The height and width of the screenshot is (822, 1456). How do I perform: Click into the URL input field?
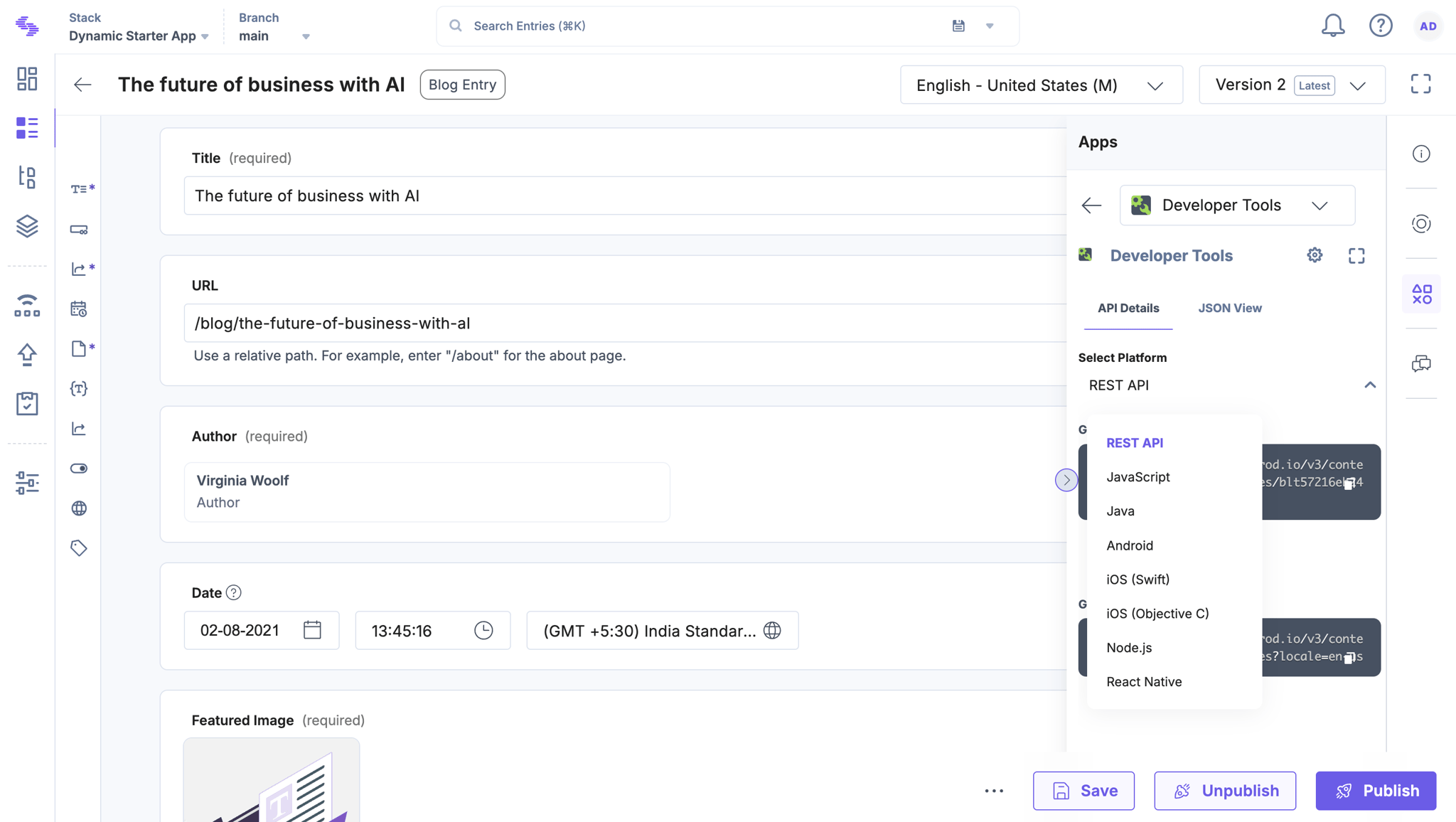tap(626, 323)
